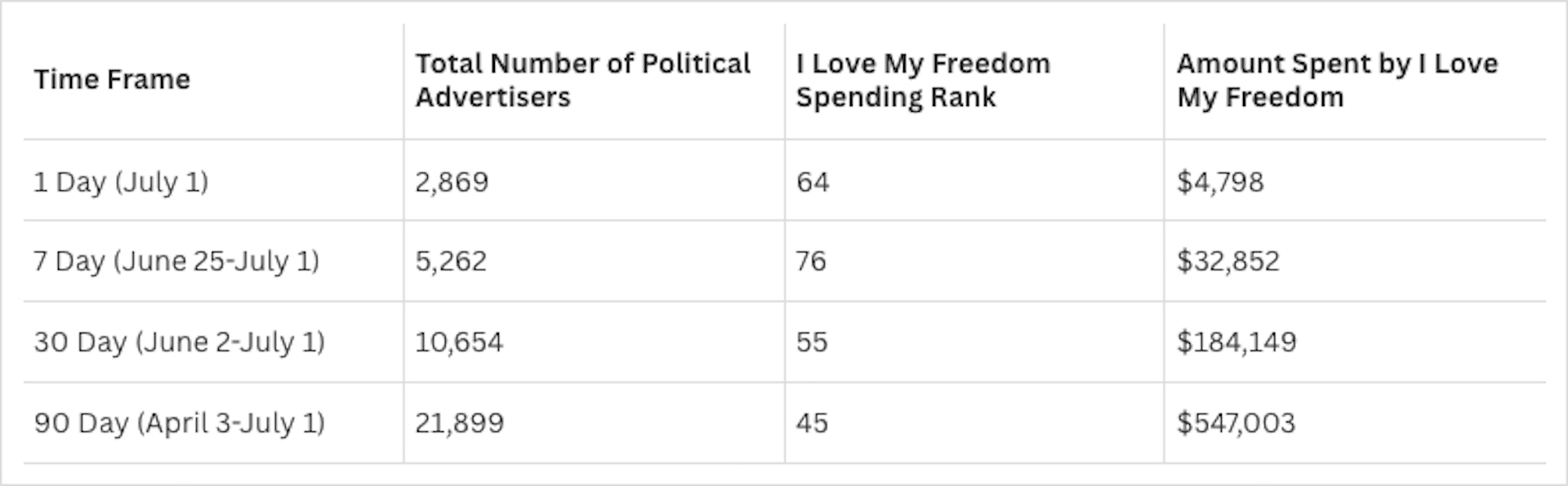Click the $4,798 amount cell

(x=1220, y=181)
